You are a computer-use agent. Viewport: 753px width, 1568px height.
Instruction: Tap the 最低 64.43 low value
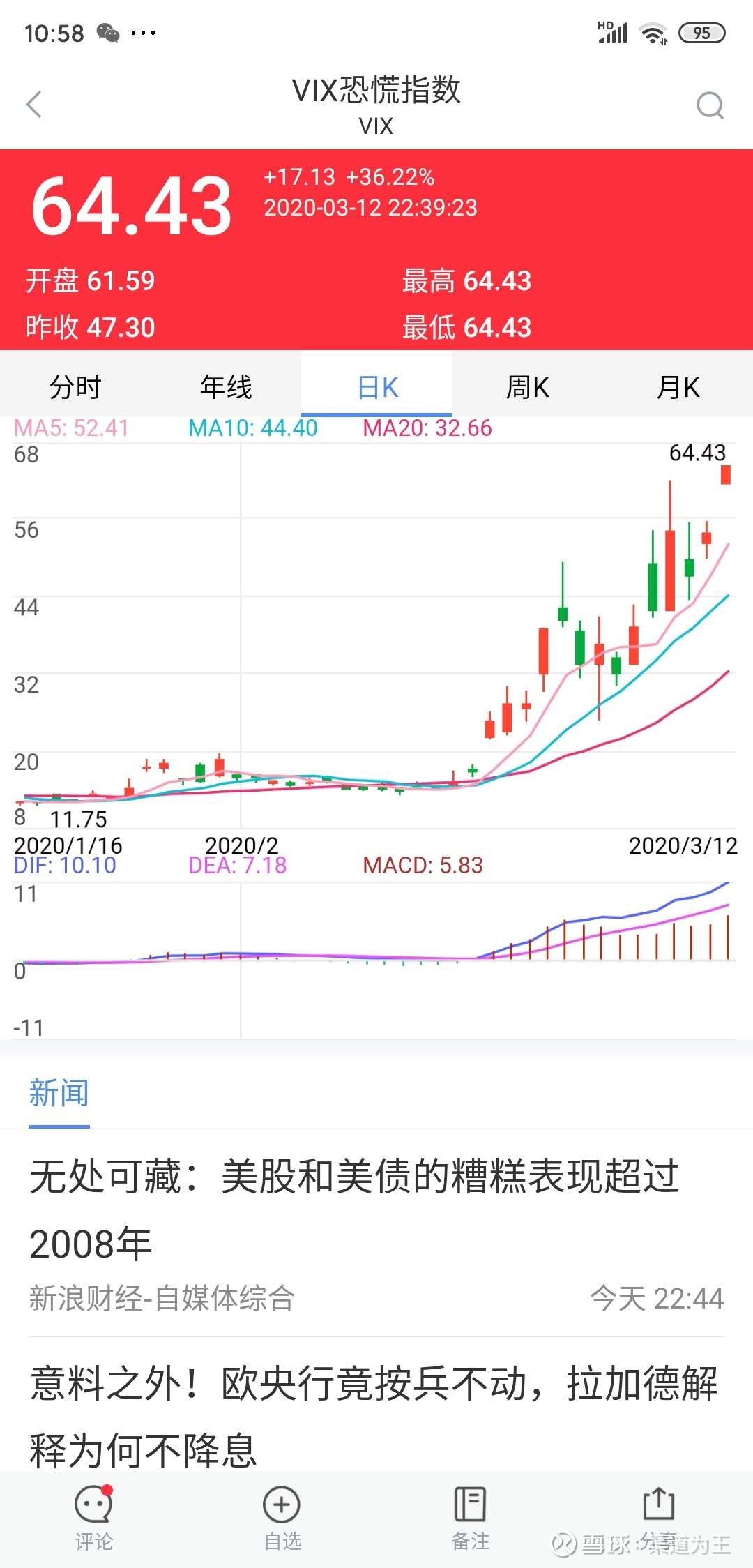click(466, 327)
